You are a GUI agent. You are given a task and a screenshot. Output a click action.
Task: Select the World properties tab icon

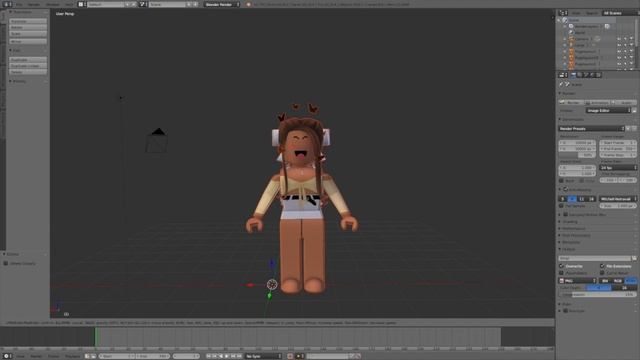(593, 75)
